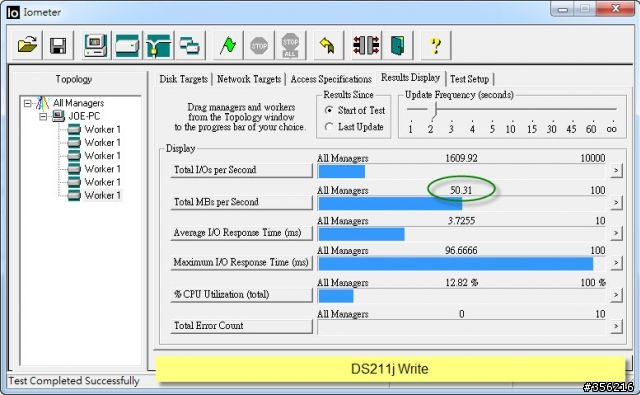Reset workers with the yellow arrow icon

point(328,45)
